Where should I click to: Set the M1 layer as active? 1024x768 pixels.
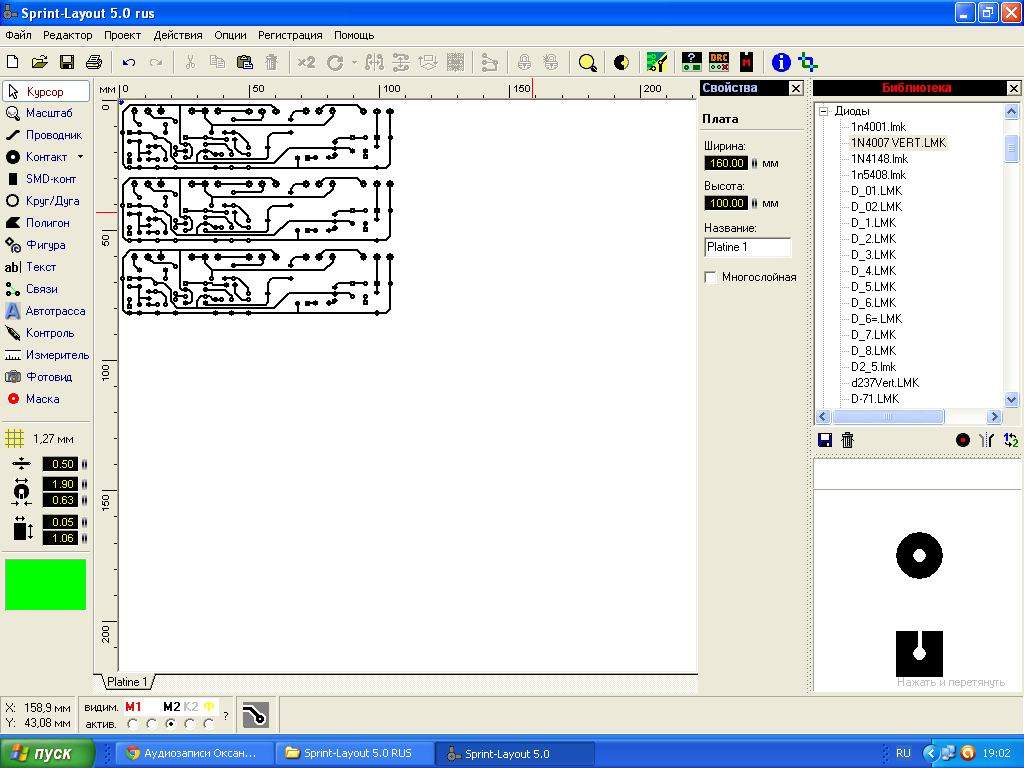click(x=133, y=723)
